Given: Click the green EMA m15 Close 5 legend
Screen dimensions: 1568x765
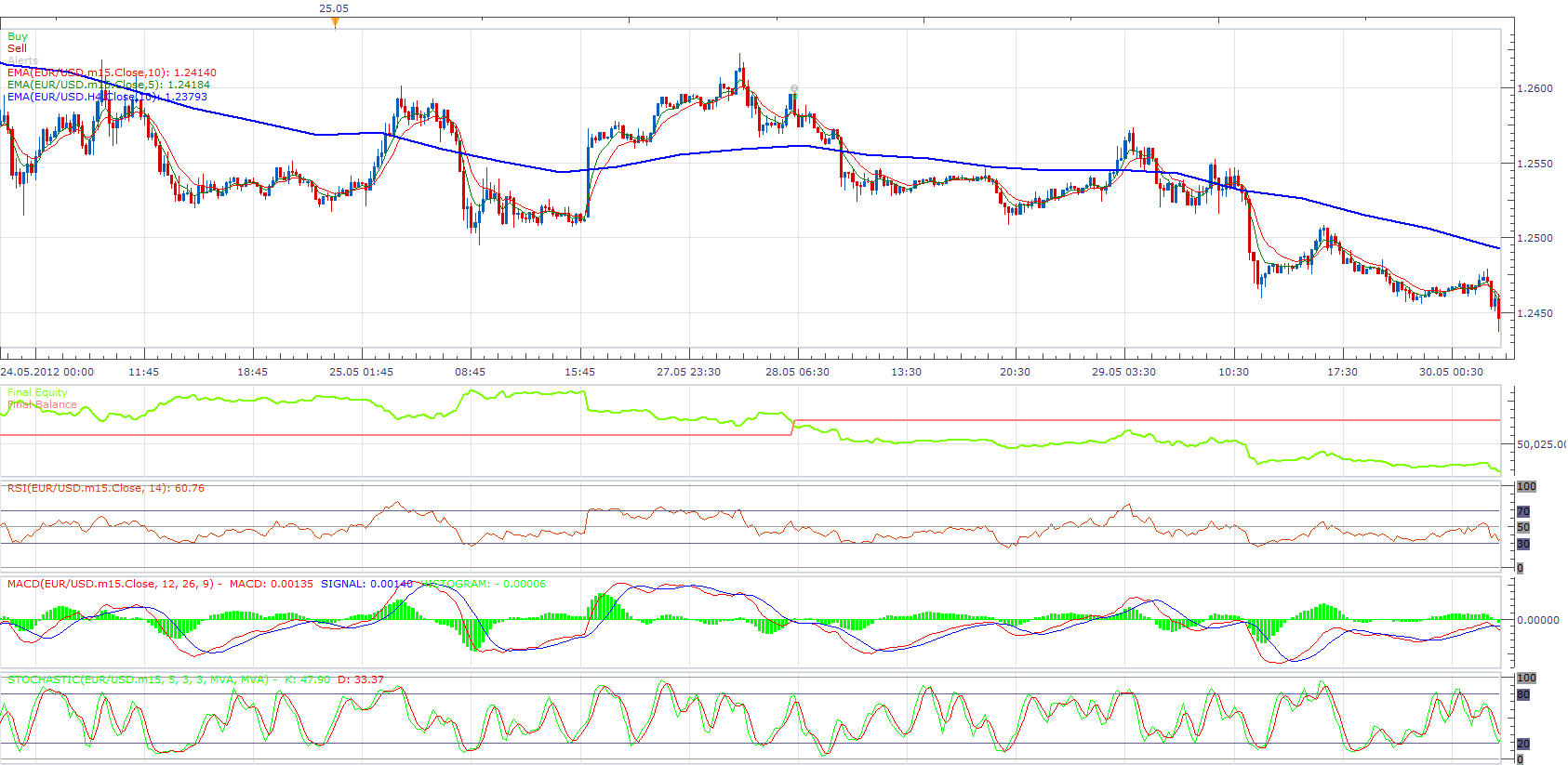Looking at the screenshot, I should click(x=109, y=85).
